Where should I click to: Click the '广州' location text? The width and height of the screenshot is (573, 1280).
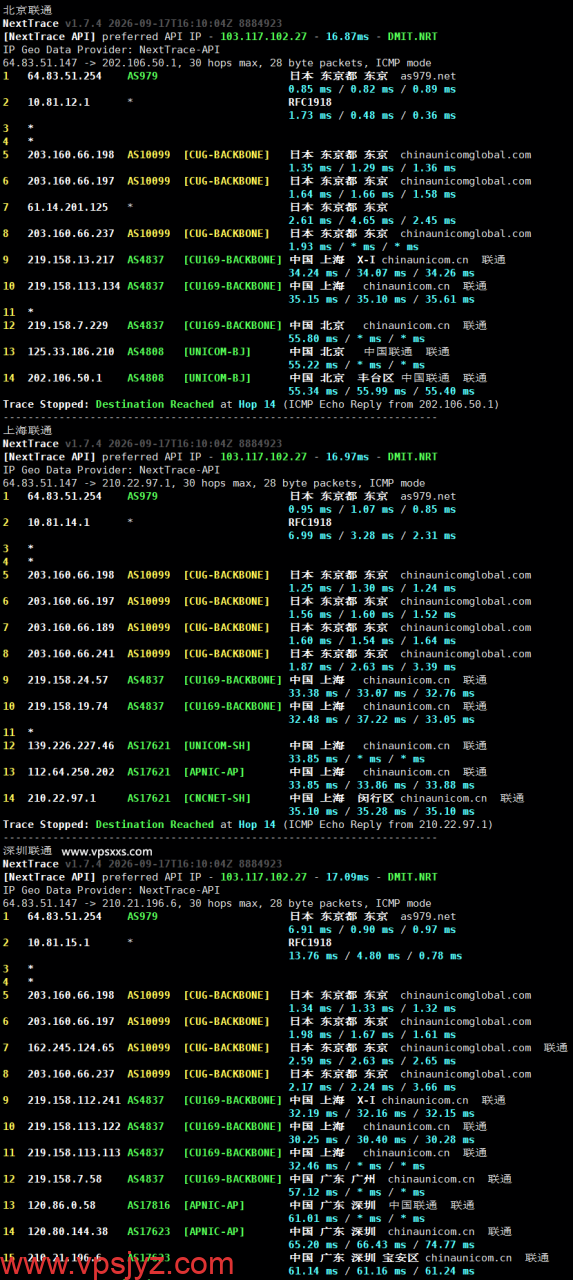363,1179
